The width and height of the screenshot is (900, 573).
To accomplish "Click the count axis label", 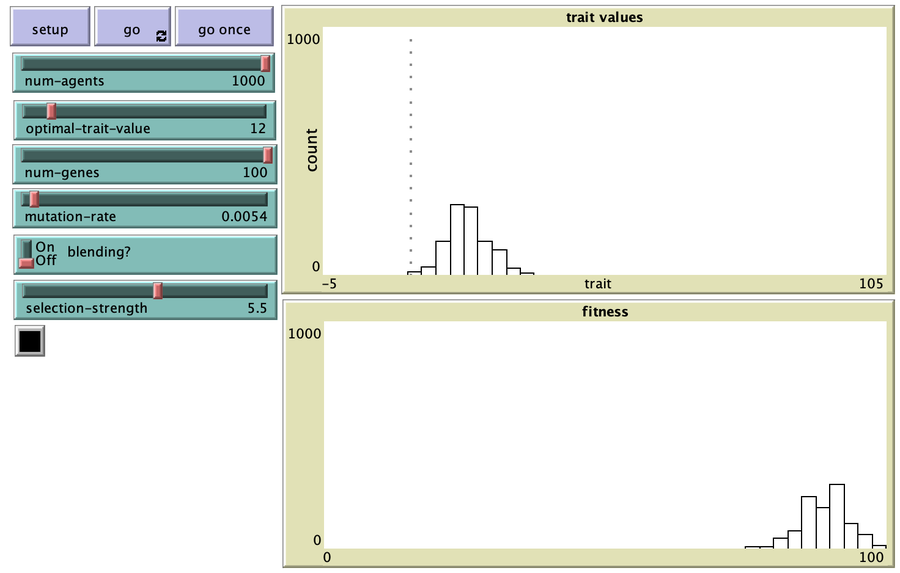I will coord(312,150).
